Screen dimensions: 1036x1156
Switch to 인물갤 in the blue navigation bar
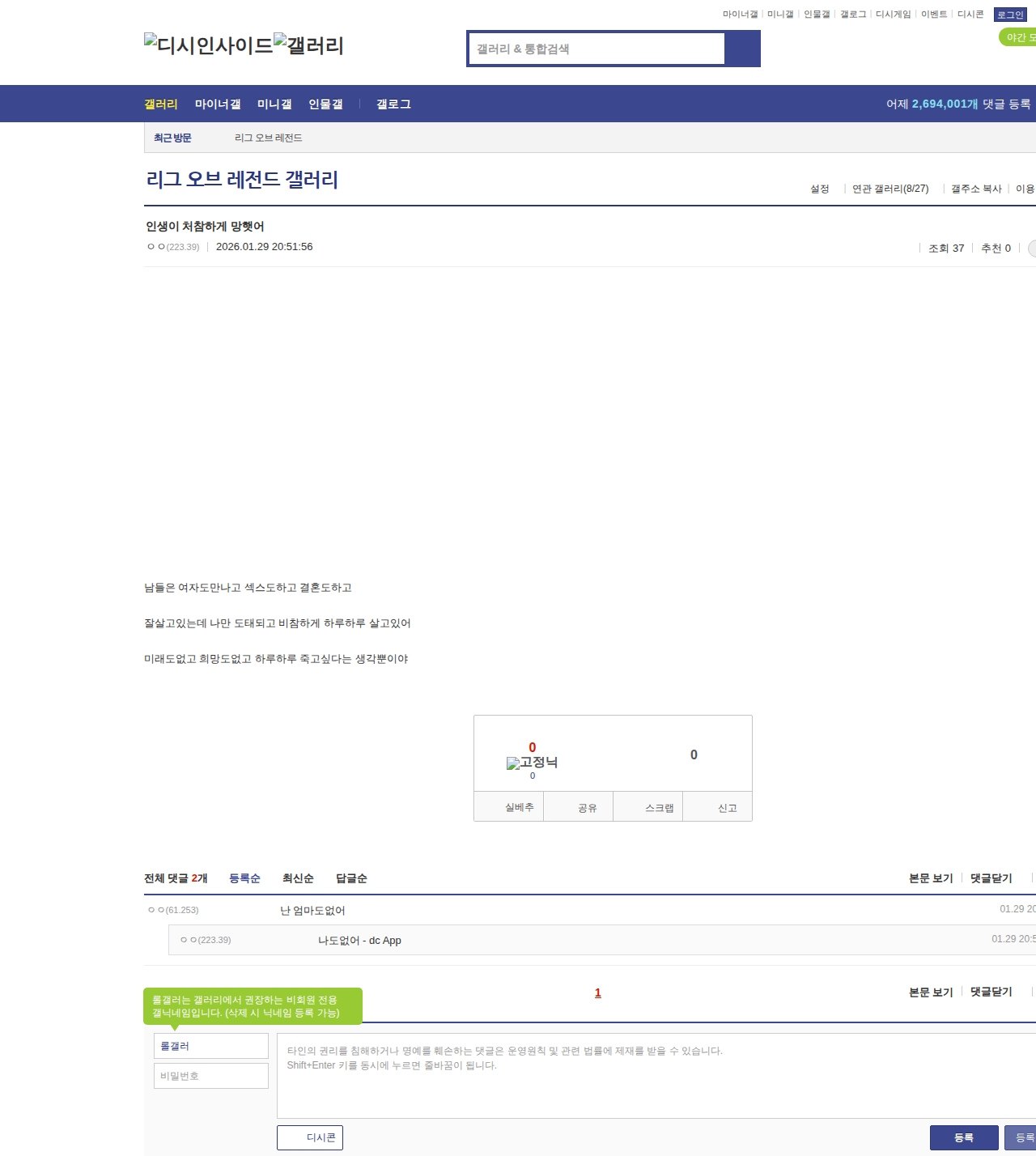[325, 104]
